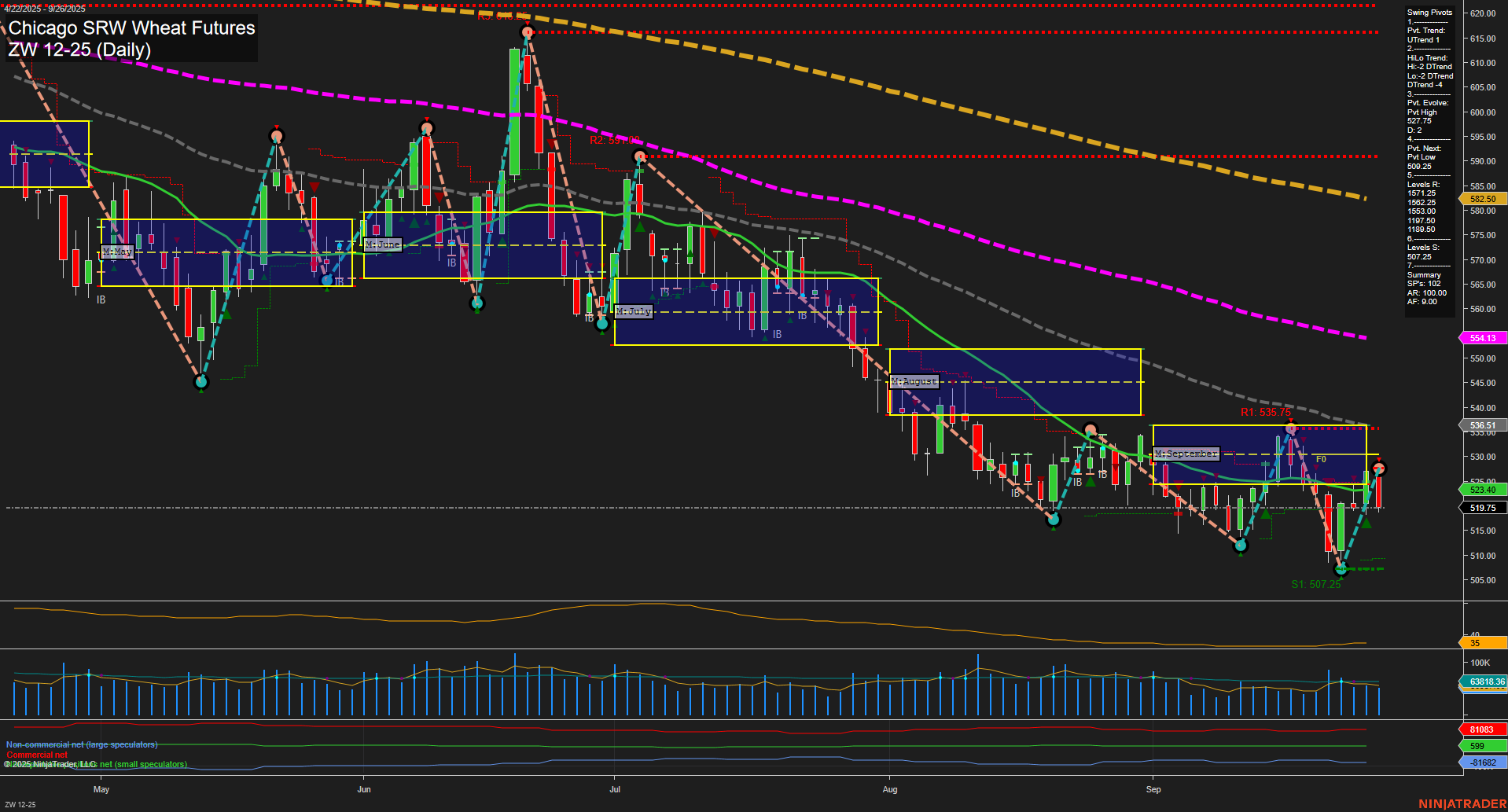This screenshot has width=1508, height=812.
Task: Click the yellow 582.50 price axis marker
Action: [1481, 199]
